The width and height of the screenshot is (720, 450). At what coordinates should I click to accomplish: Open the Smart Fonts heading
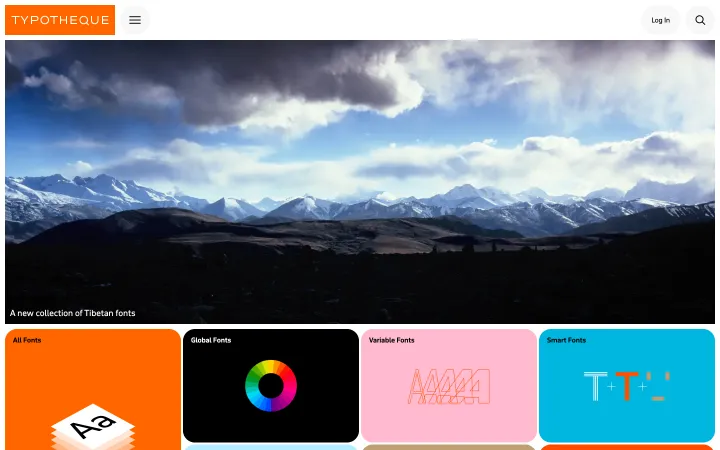(x=566, y=340)
